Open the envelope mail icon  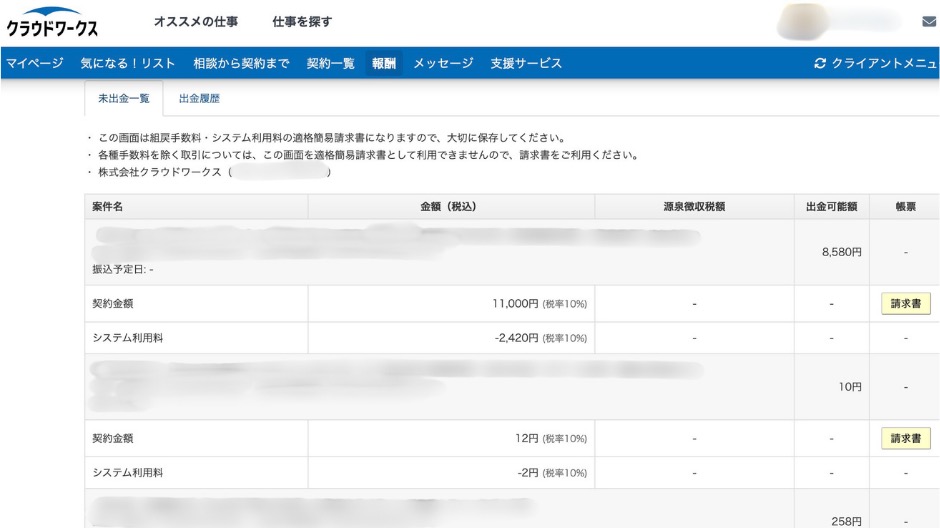point(927,22)
